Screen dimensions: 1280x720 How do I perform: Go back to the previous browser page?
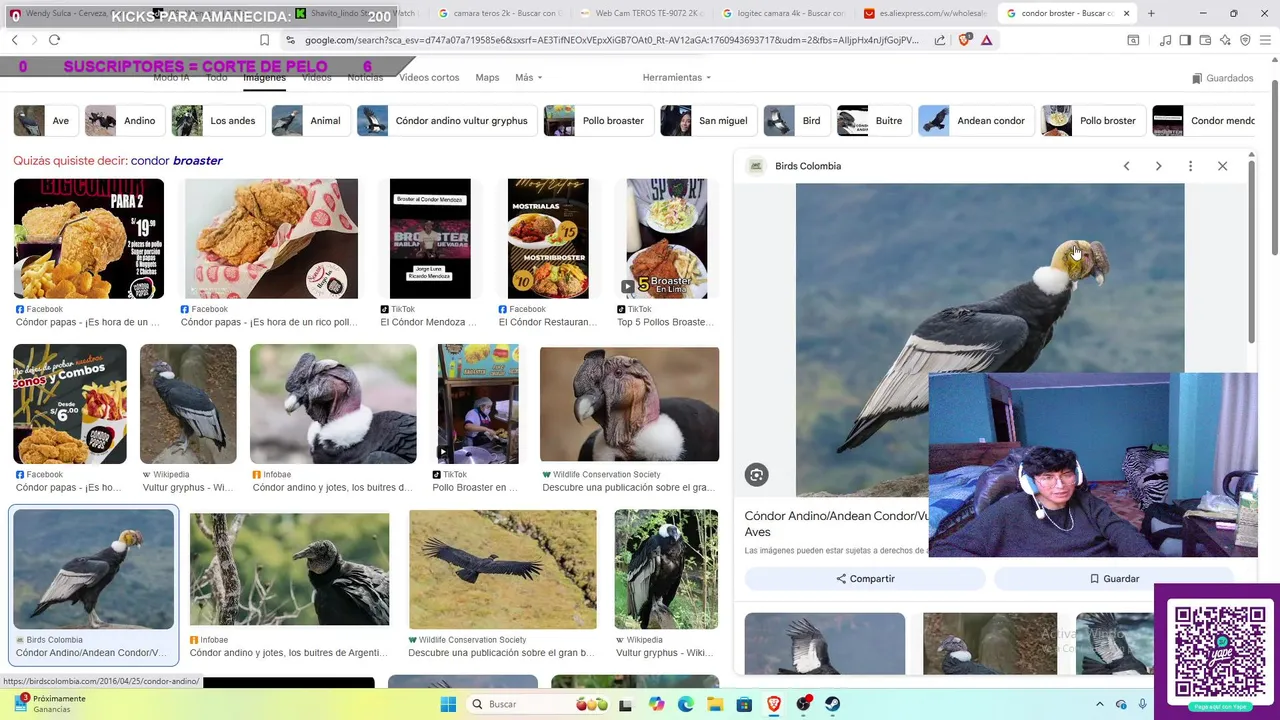(14, 40)
